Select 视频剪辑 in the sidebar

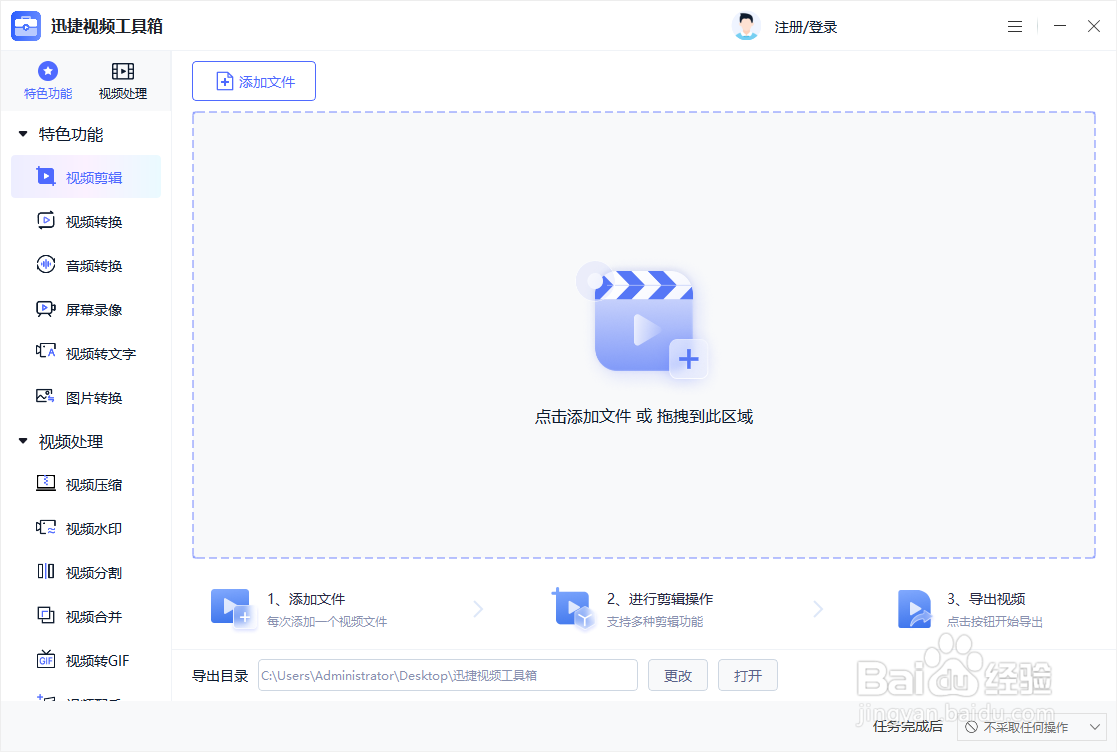86,177
